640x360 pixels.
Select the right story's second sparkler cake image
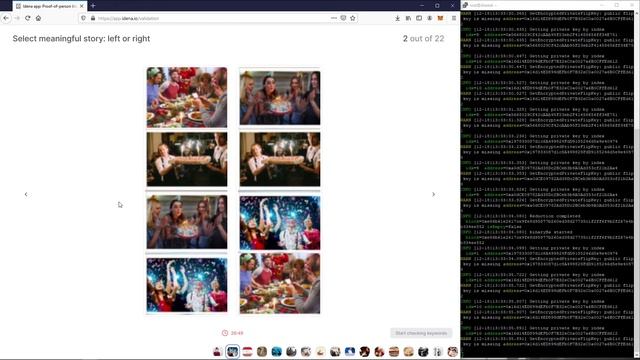(280, 159)
